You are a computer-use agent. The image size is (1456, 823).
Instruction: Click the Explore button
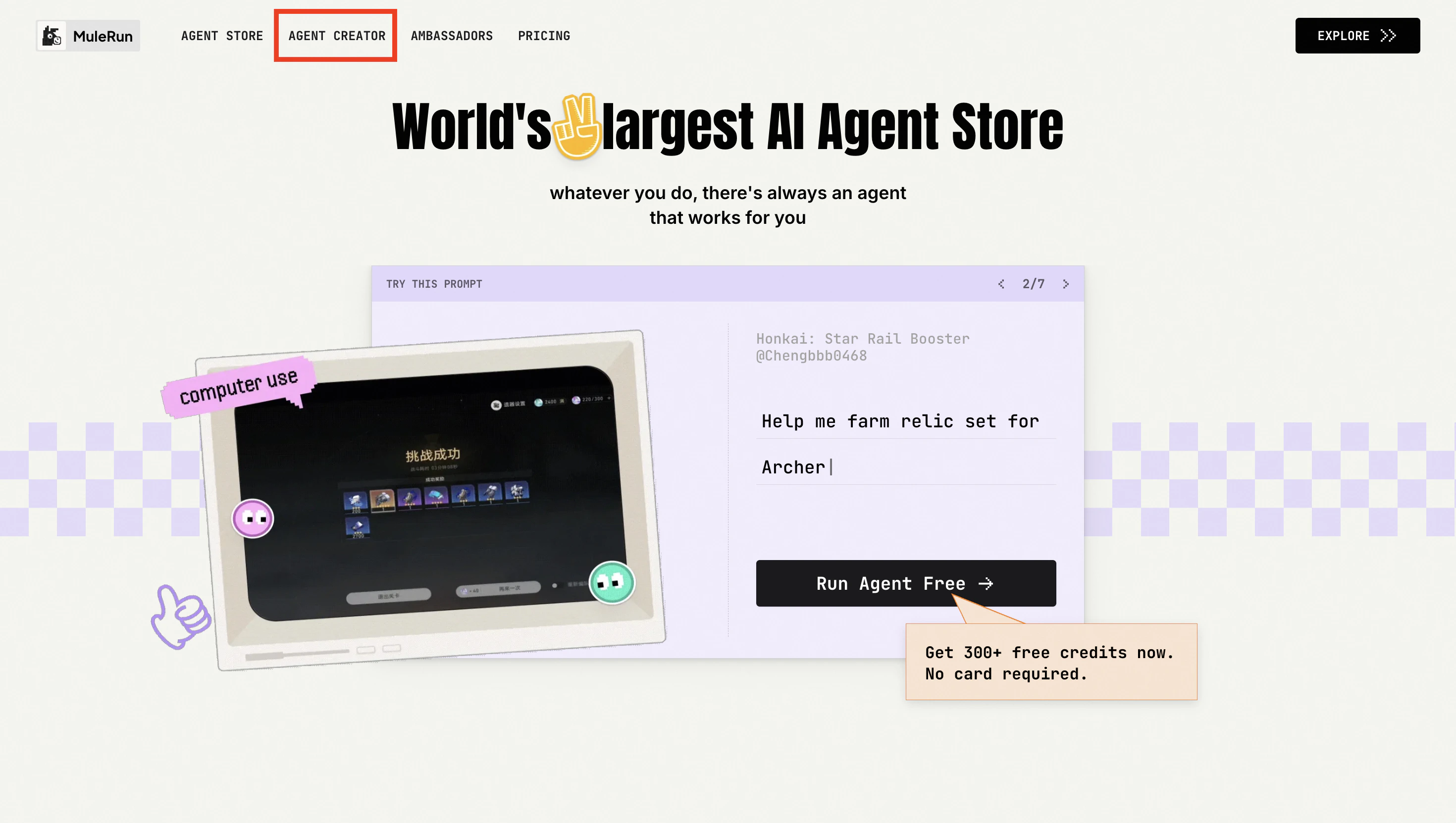pyautogui.click(x=1357, y=36)
